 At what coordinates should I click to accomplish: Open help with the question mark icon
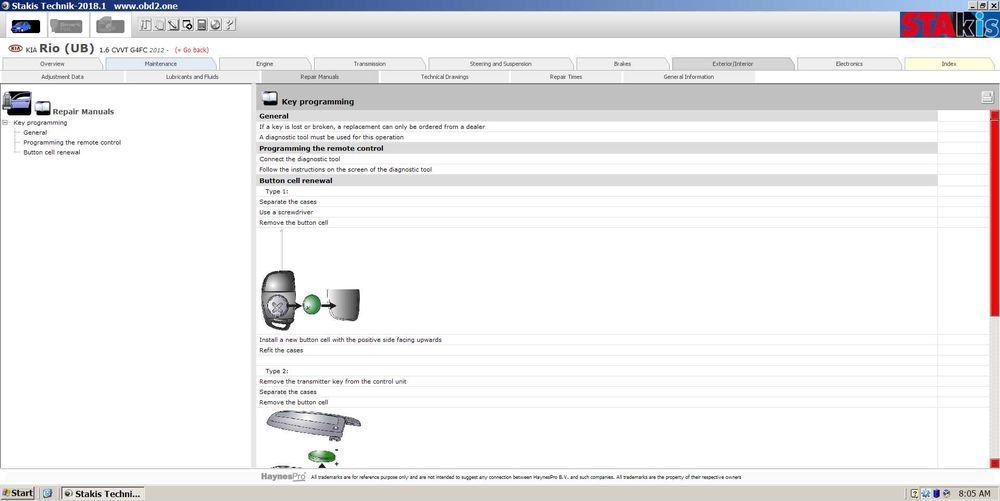(x=230, y=25)
